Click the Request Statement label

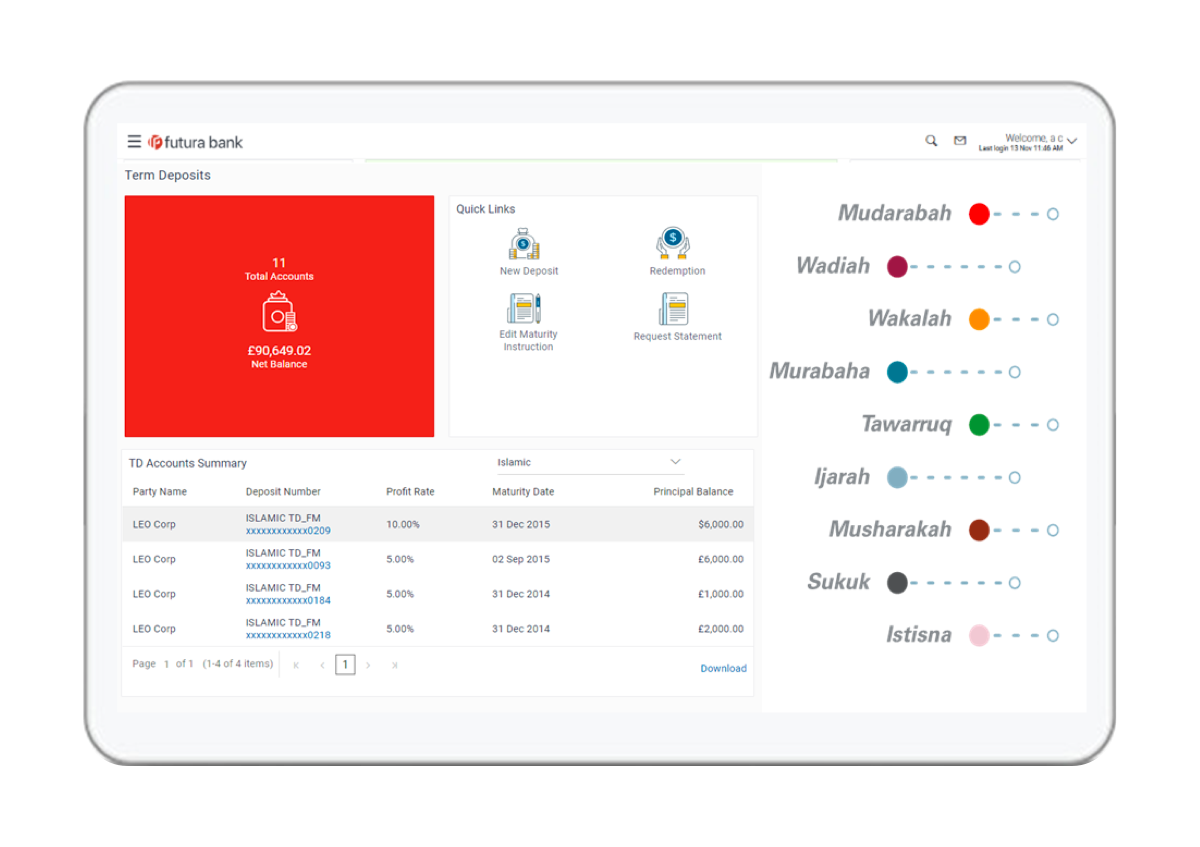tap(677, 337)
